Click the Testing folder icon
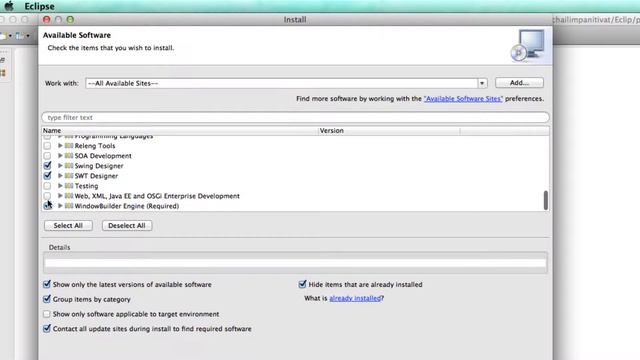This screenshot has height=360, width=640. click(x=69, y=186)
